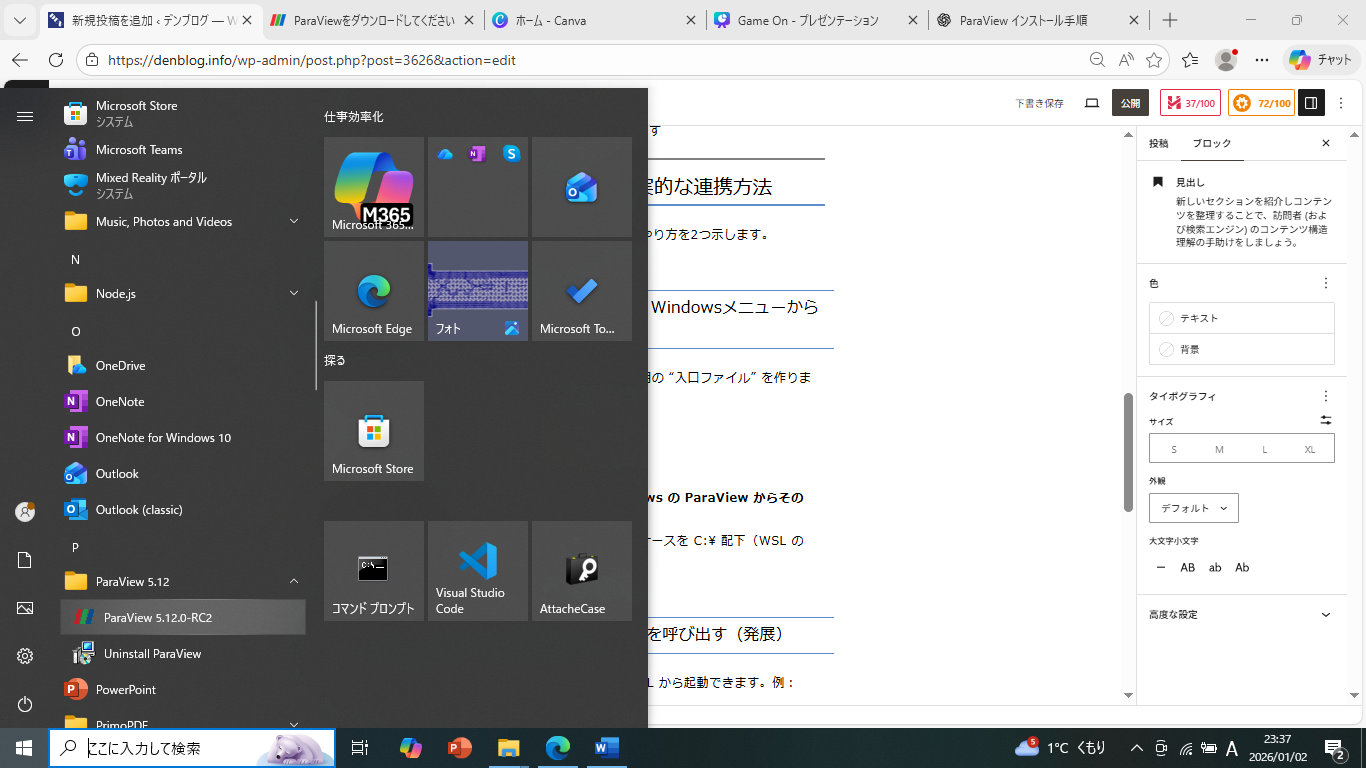Image resolution: width=1366 pixels, height=768 pixels.
Task: Open the Microsoft To Do tile
Action: click(x=582, y=291)
